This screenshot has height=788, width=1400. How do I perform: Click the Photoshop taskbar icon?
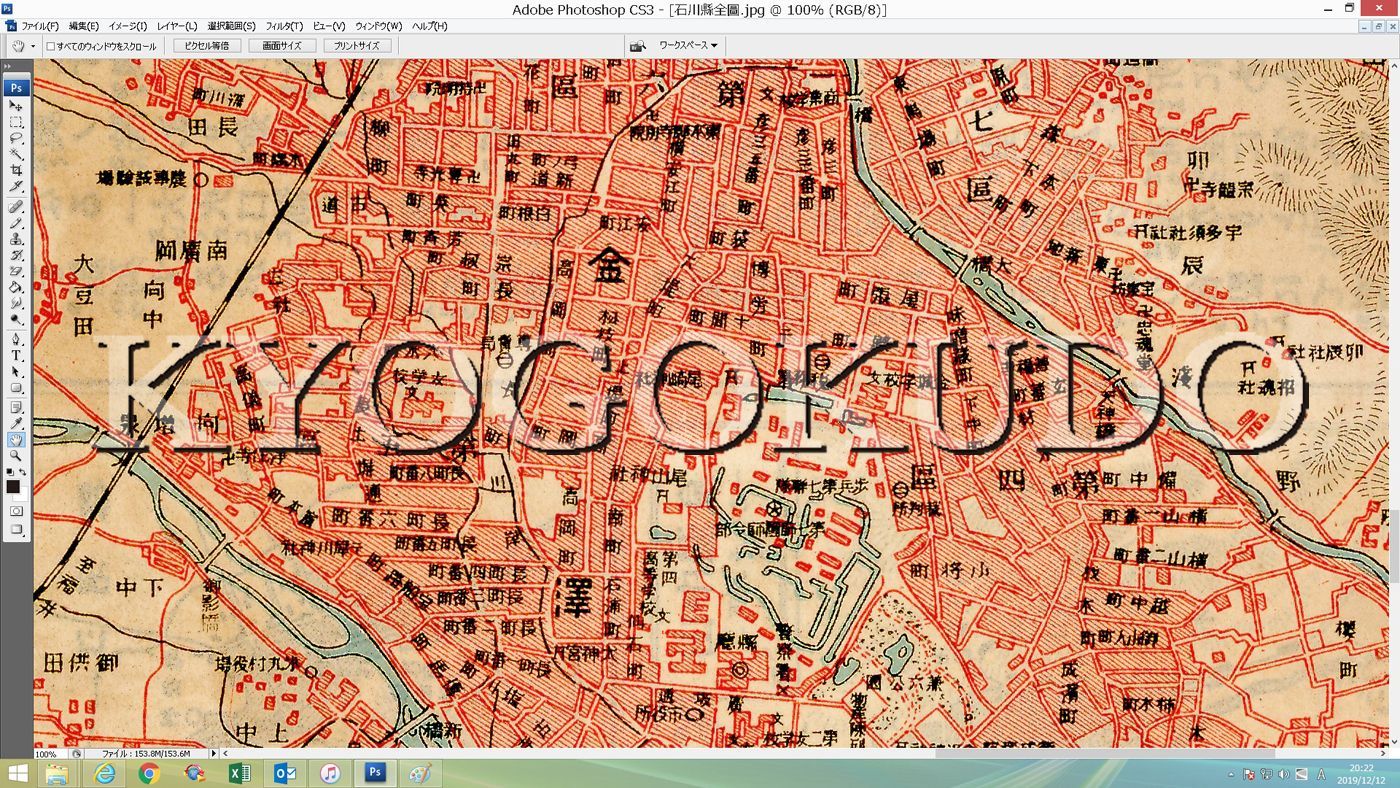375,773
